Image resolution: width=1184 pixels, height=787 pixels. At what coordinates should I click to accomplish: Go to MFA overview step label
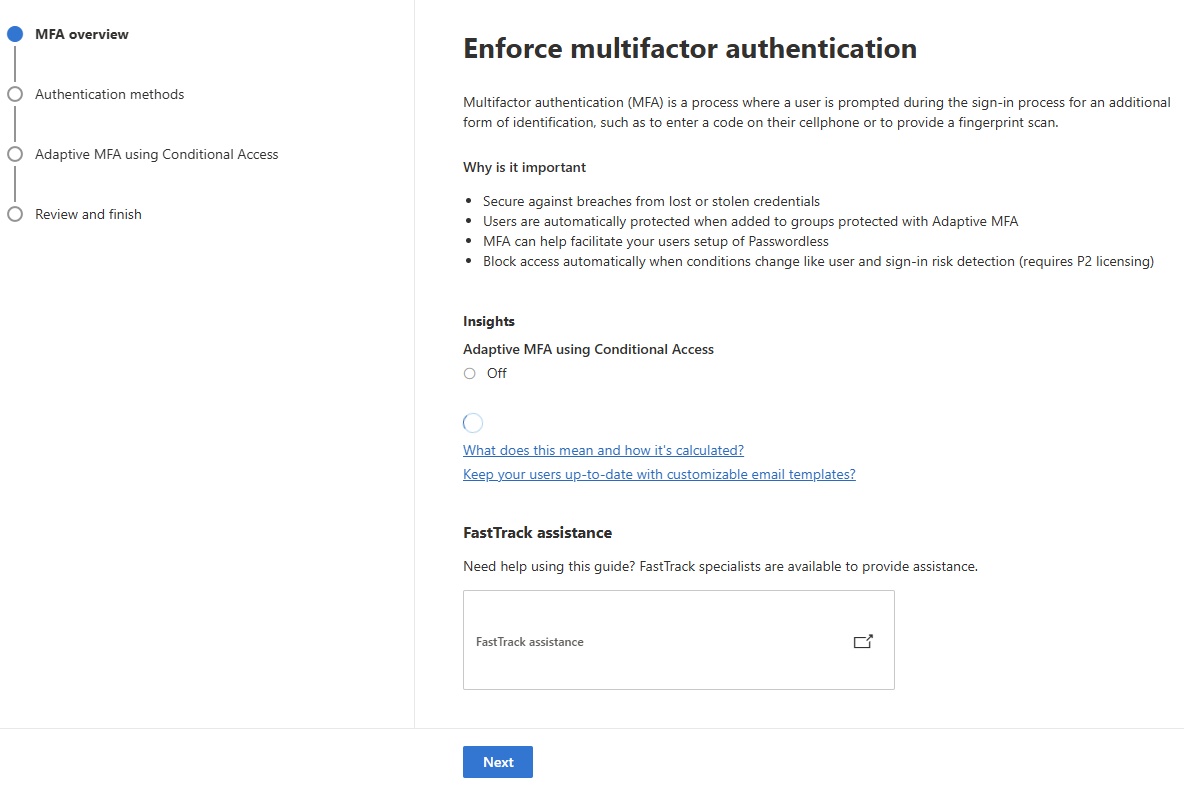tap(82, 34)
